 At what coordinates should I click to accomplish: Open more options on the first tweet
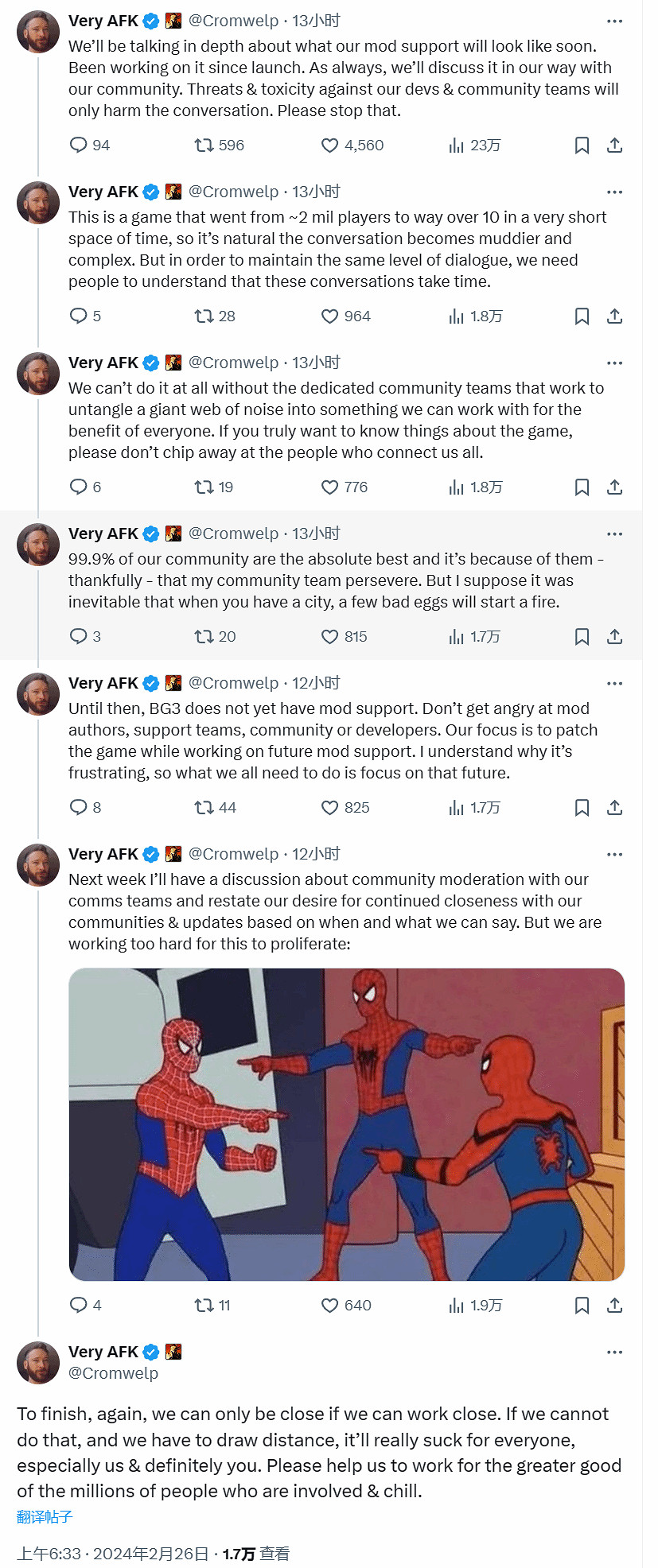click(x=614, y=21)
